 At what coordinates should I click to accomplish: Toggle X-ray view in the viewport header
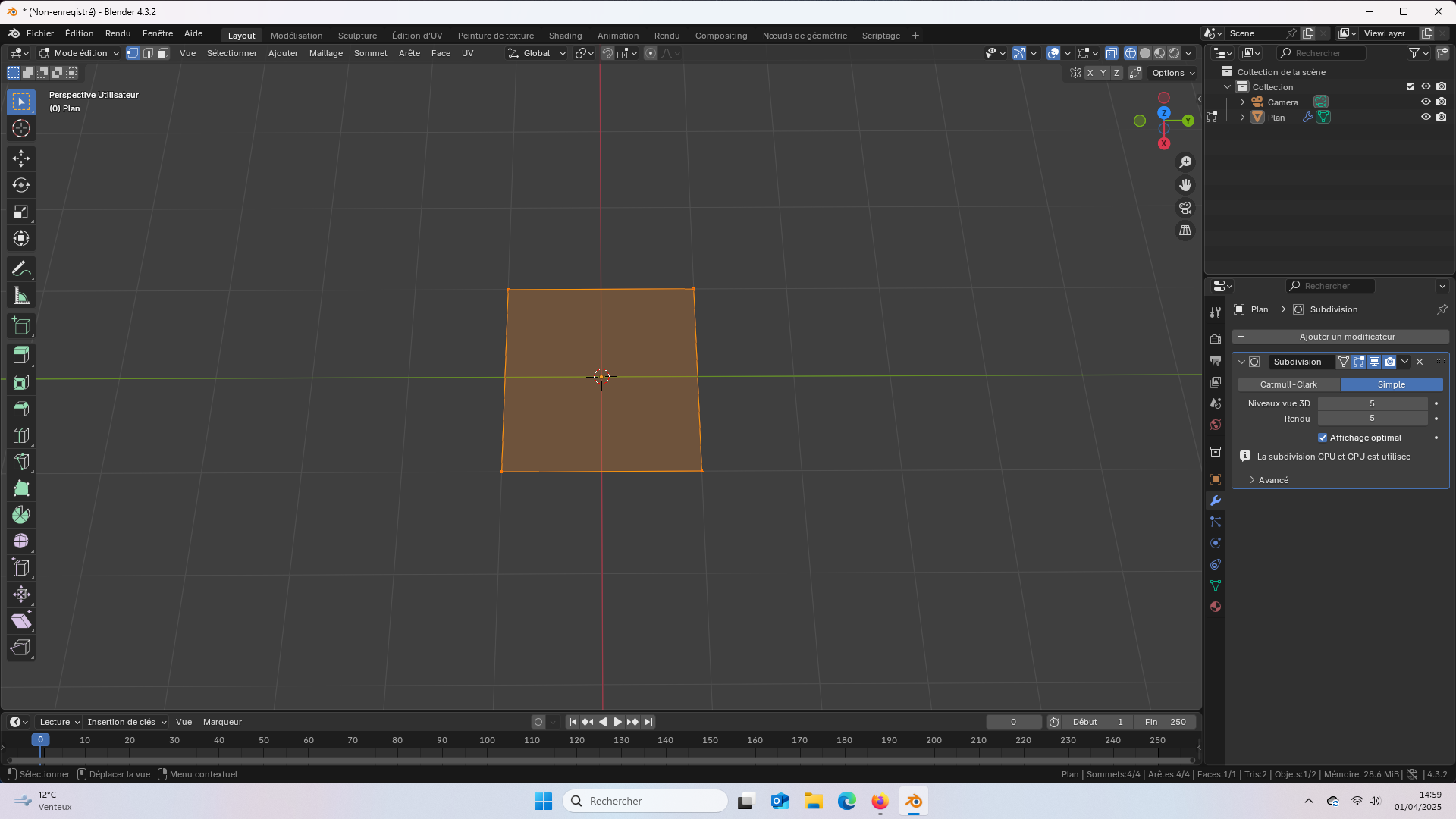[x=1111, y=53]
